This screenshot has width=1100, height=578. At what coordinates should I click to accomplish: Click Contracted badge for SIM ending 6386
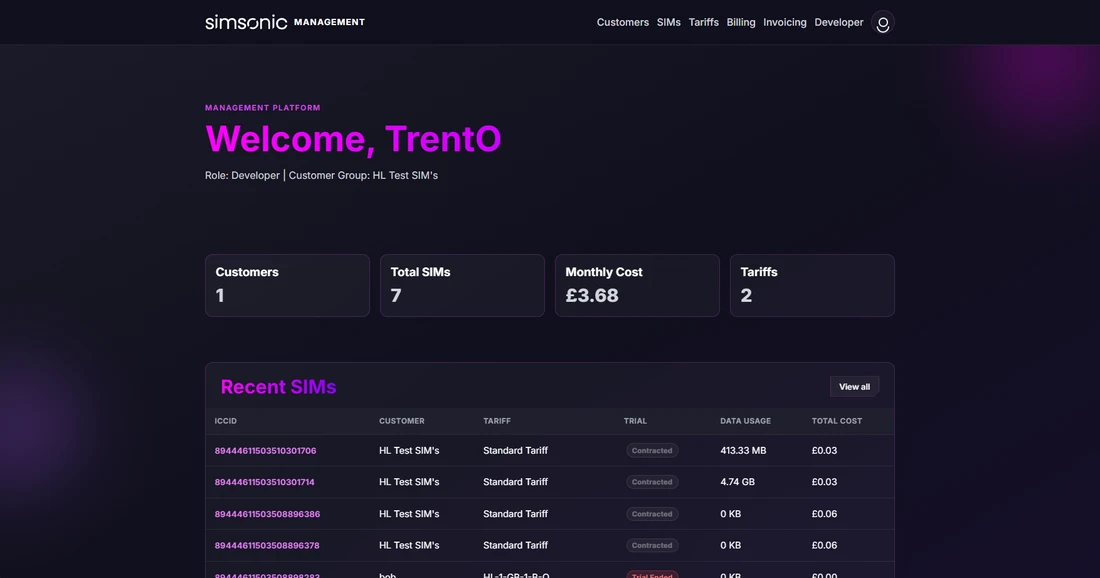(652, 513)
